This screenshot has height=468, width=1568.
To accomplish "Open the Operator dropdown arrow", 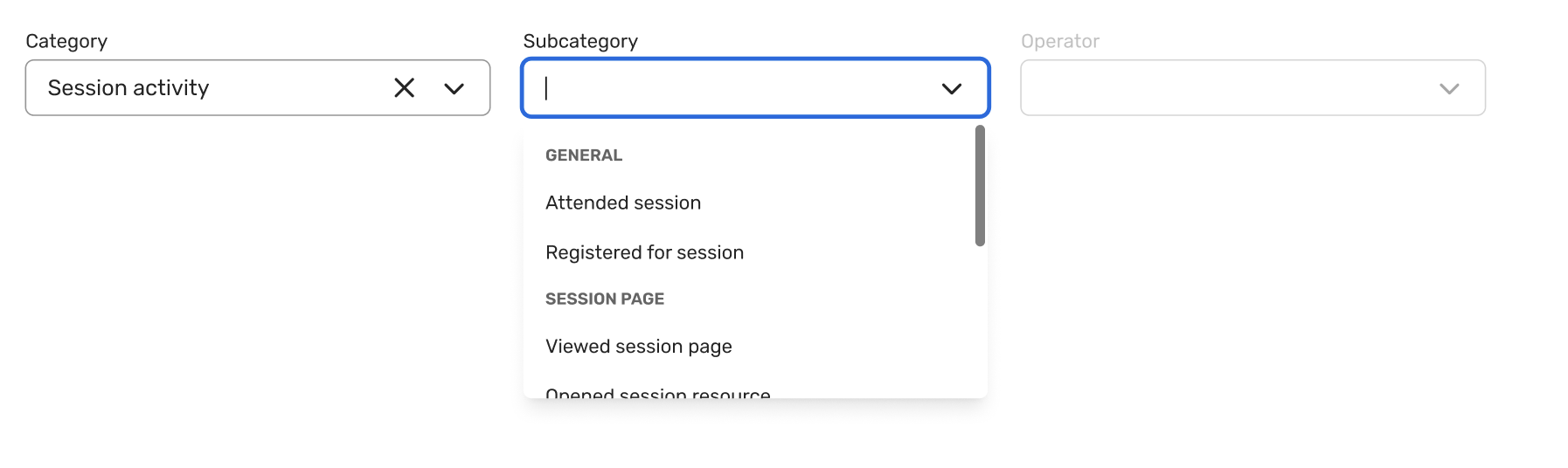I will 1449,88.
